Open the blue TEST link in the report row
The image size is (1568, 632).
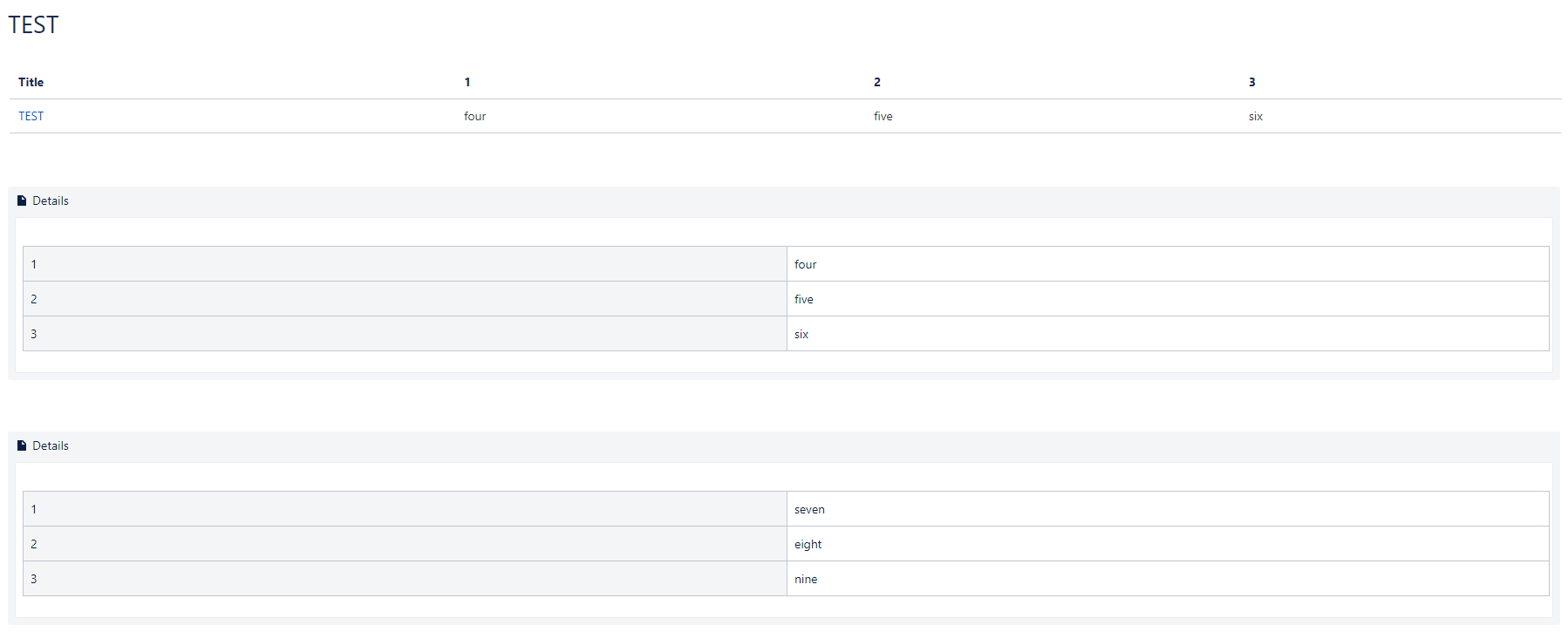pyautogui.click(x=31, y=116)
